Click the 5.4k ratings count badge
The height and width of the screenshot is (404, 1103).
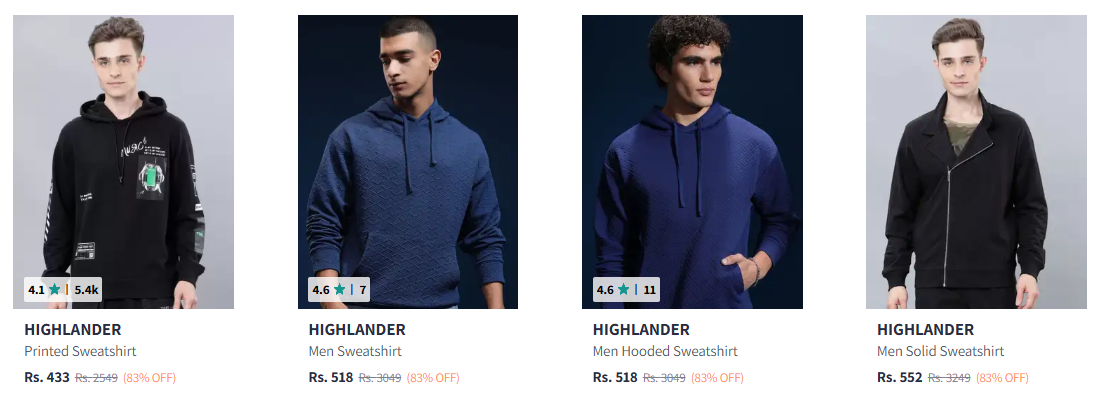(x=87, y=289)
